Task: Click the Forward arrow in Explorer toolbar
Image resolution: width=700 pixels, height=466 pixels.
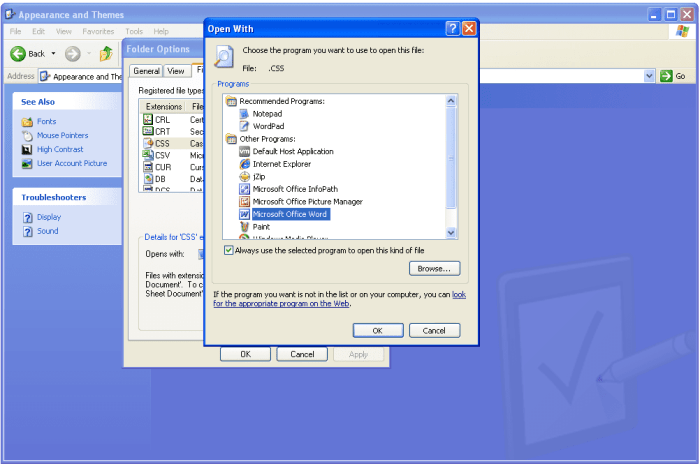Action: (x=73, y=54)
